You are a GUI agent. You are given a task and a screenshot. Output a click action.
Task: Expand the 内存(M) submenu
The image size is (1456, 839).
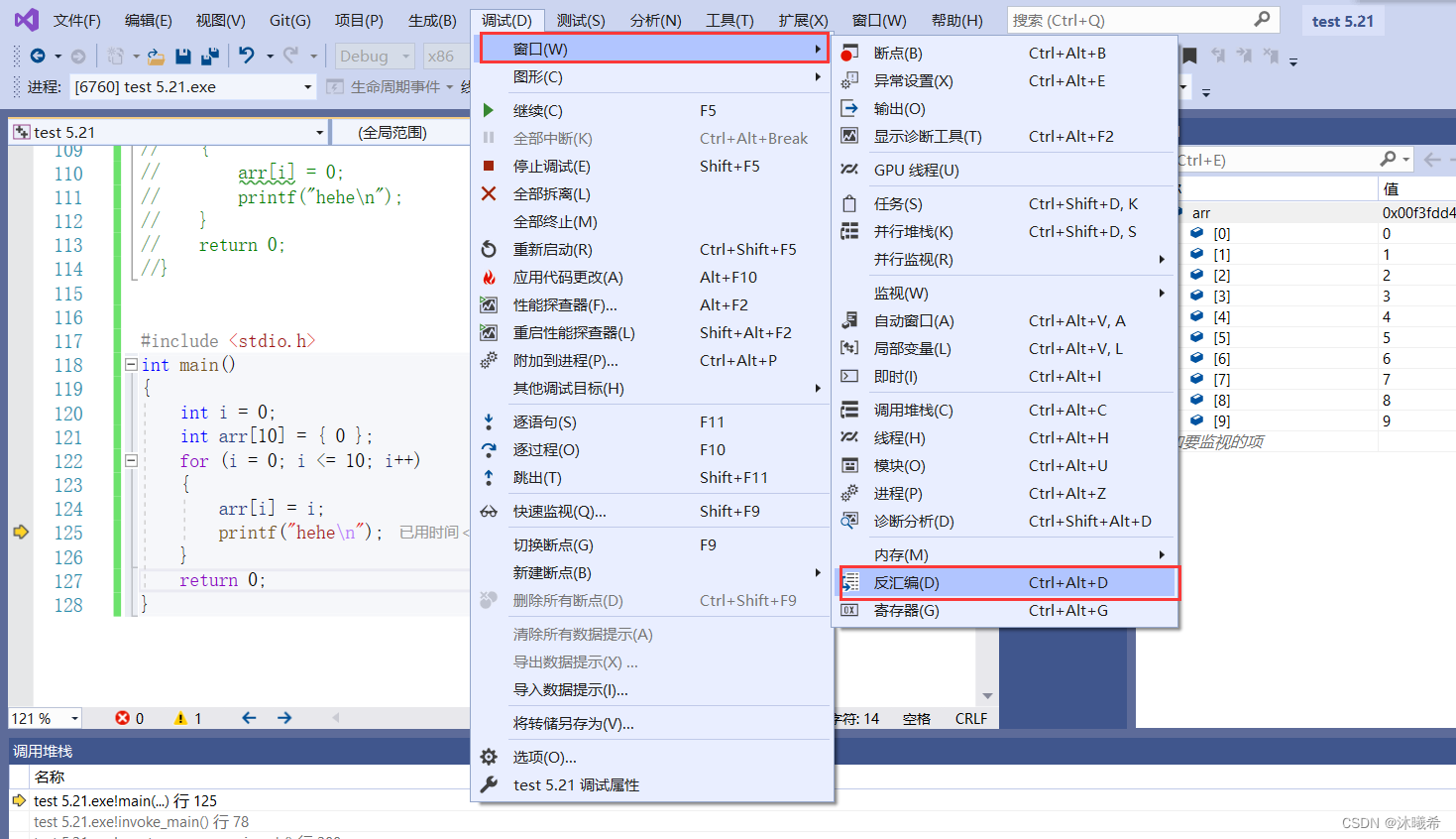pos(1005,554)
